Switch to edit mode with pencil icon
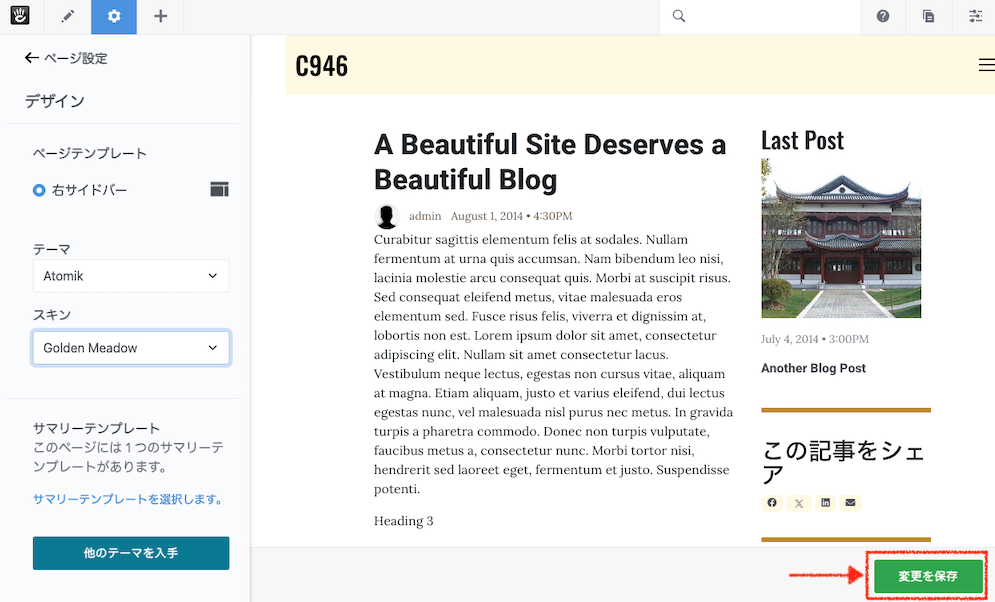 pyautogui.click(x=67, y=17)
